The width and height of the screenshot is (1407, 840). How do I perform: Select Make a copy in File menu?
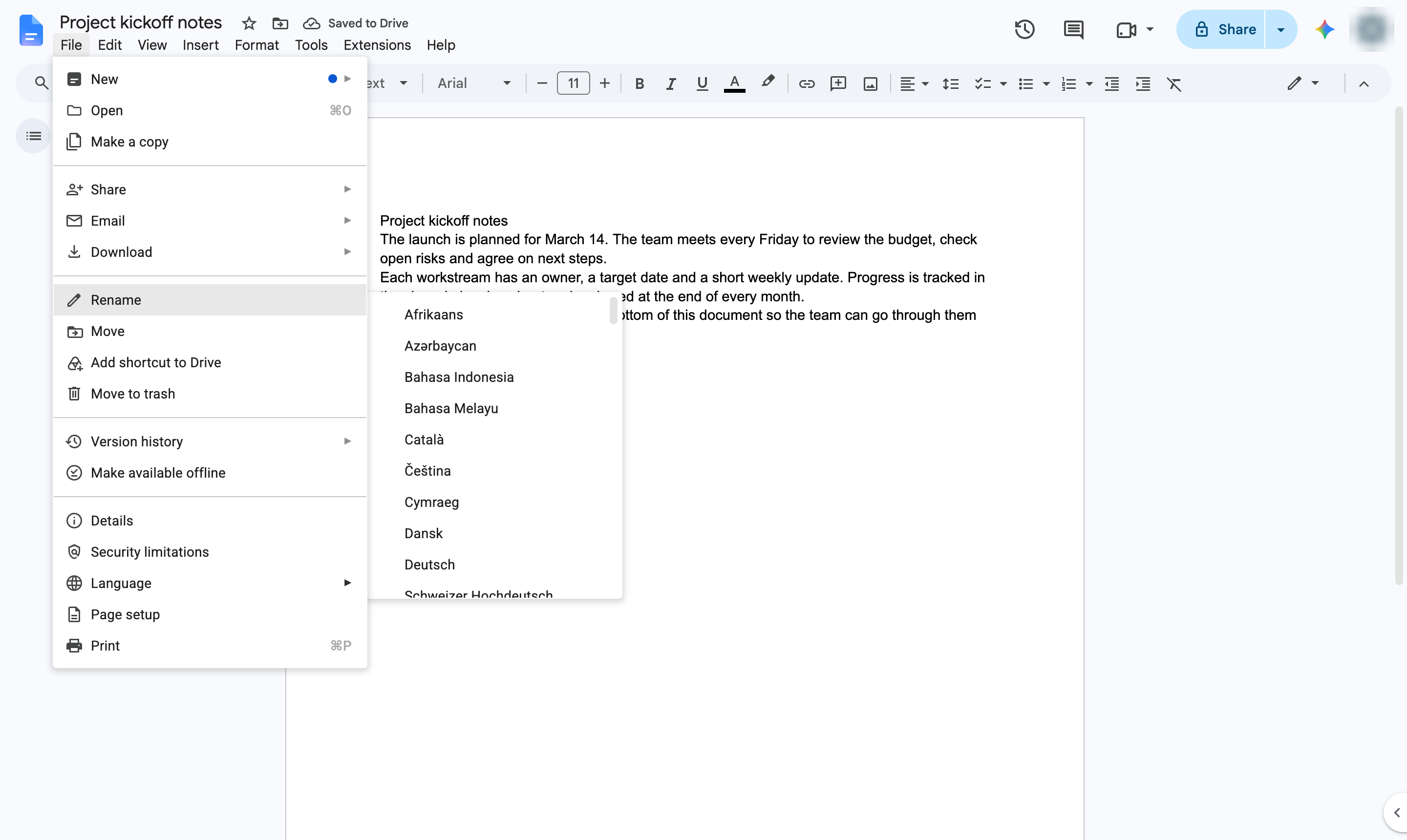pyautogui.click(x=210, y=142)
